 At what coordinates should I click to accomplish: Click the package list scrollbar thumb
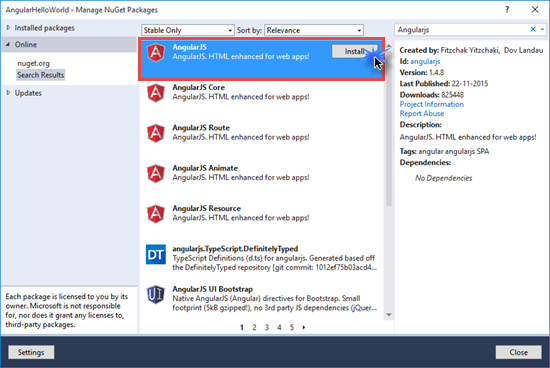pyautogui.click(x=389, y=128)
